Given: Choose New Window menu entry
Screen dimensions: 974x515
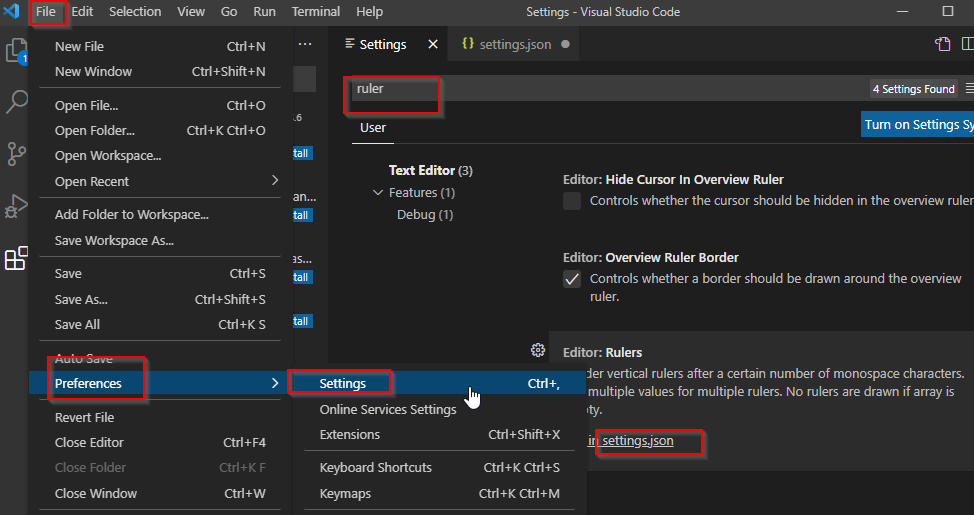Looking at the screenshot, I should point(160,71).
